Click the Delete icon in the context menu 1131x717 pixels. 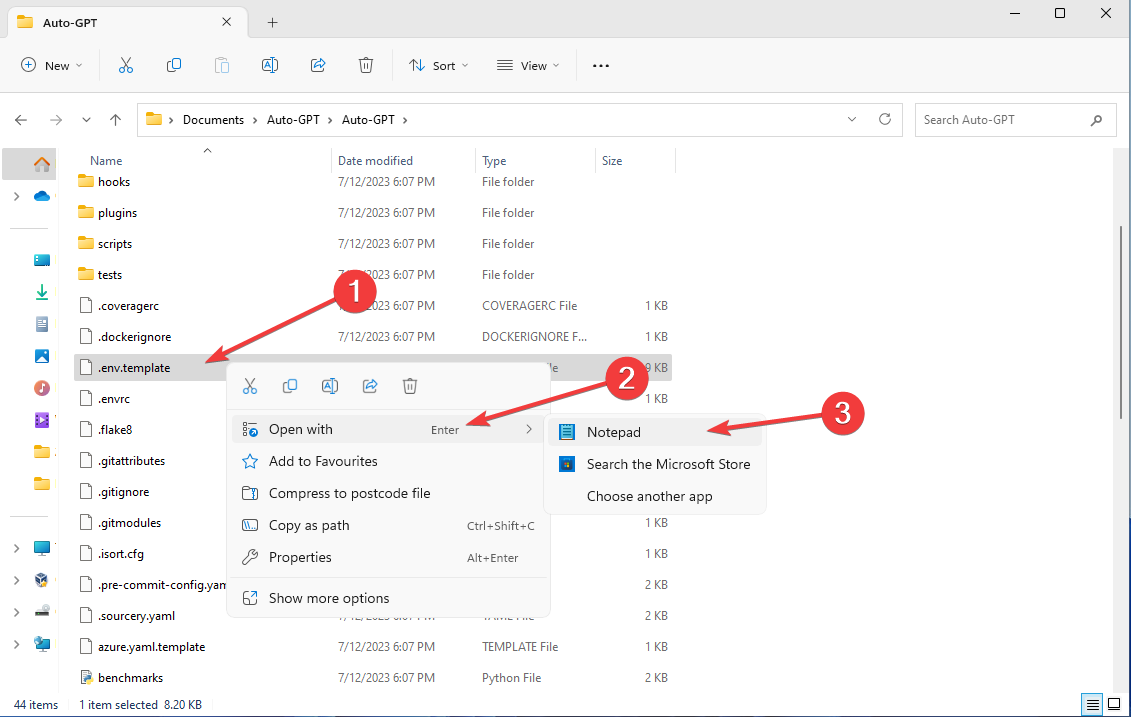coord(410,386)
